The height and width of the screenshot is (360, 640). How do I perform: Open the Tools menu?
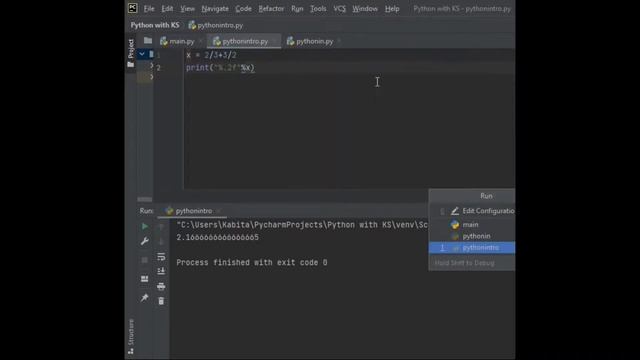click(x=318, y=9)
